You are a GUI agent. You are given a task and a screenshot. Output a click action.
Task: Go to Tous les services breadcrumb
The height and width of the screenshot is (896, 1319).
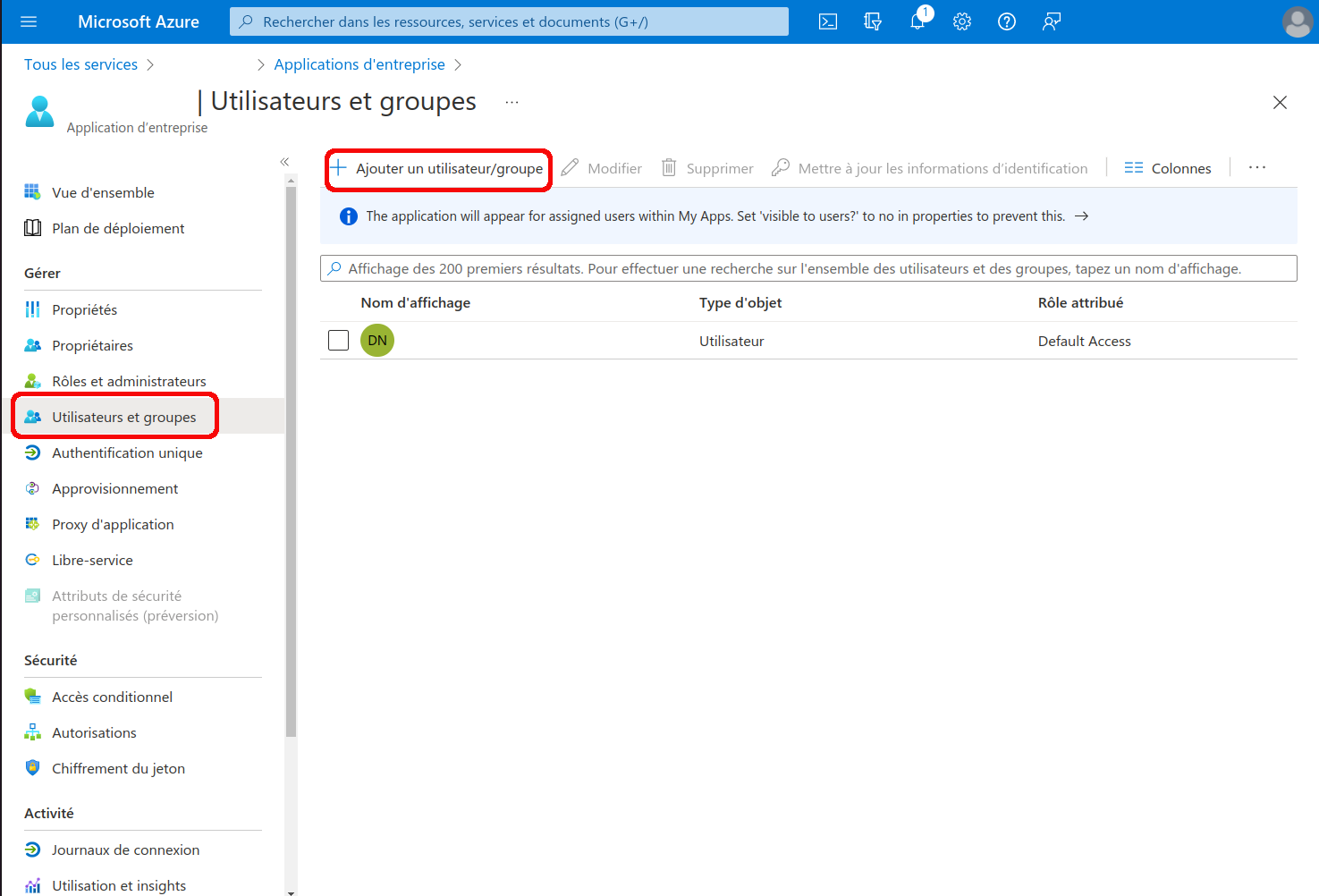pos(81,64)
